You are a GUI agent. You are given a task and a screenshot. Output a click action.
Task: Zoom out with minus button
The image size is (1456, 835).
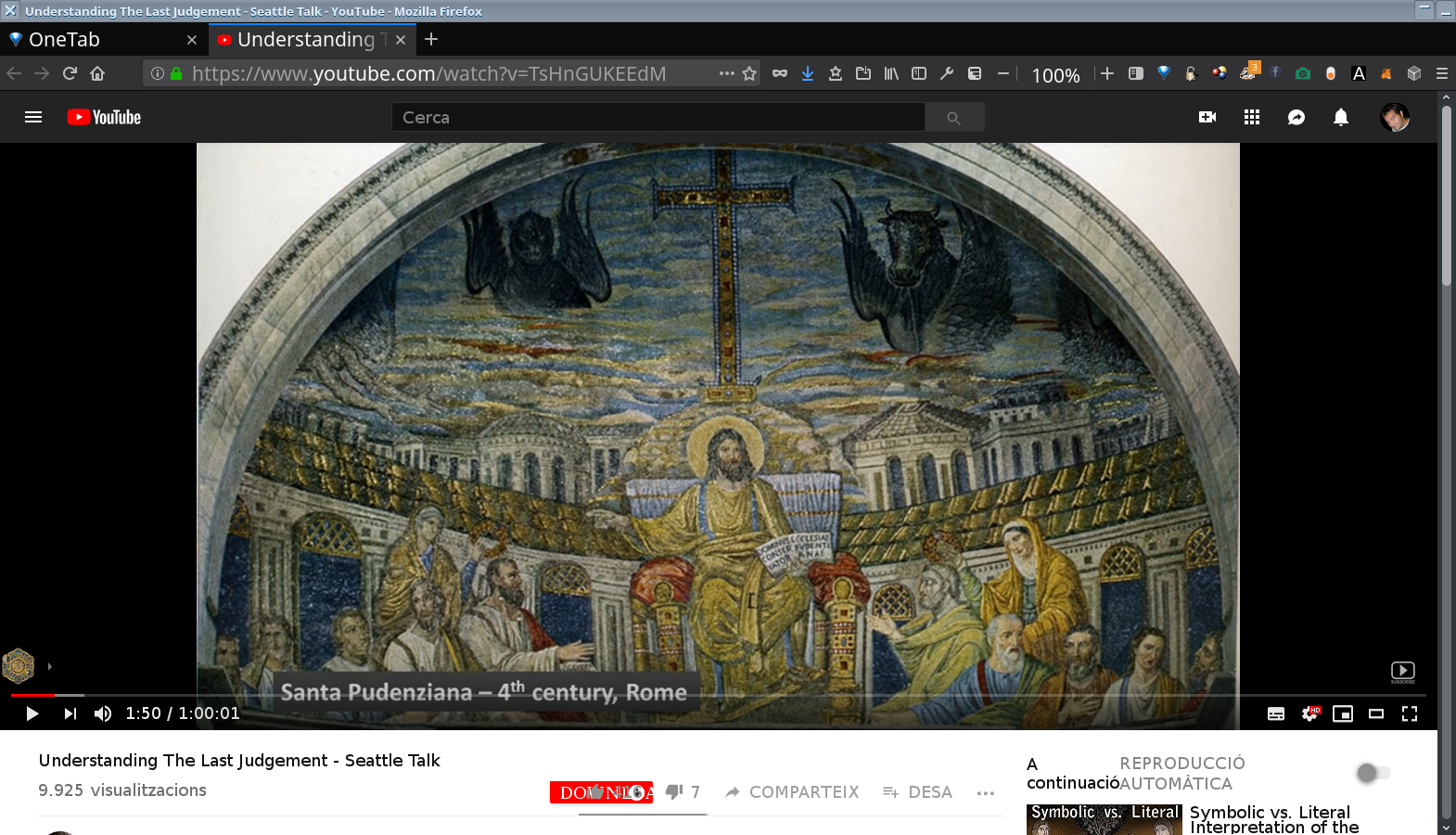[1003, 73]
